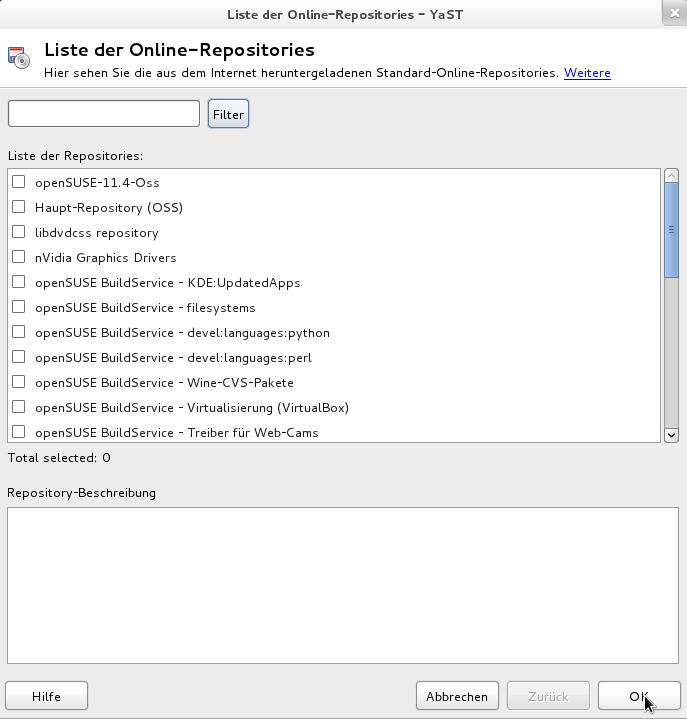The width and height of the screenshot is (687, 719).
Task: Select 'Virtualisierung (VirtualBox)' row text
Action: [268, 408]
